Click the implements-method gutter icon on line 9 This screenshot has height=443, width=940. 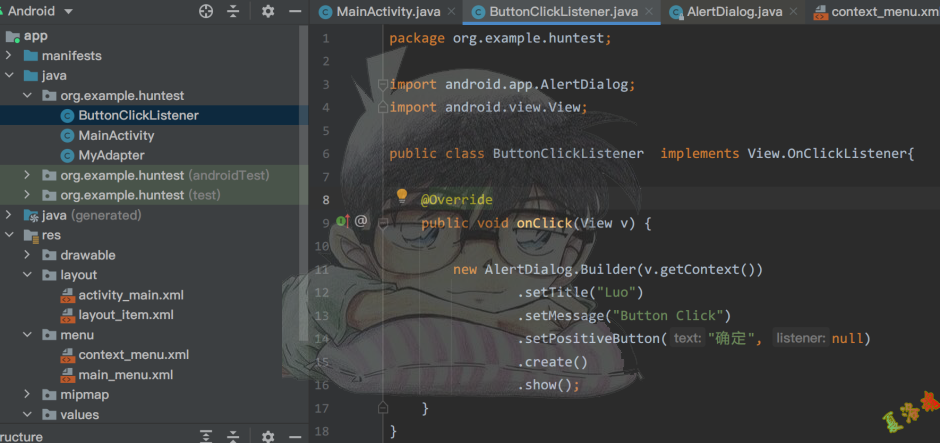click(342, 222)
